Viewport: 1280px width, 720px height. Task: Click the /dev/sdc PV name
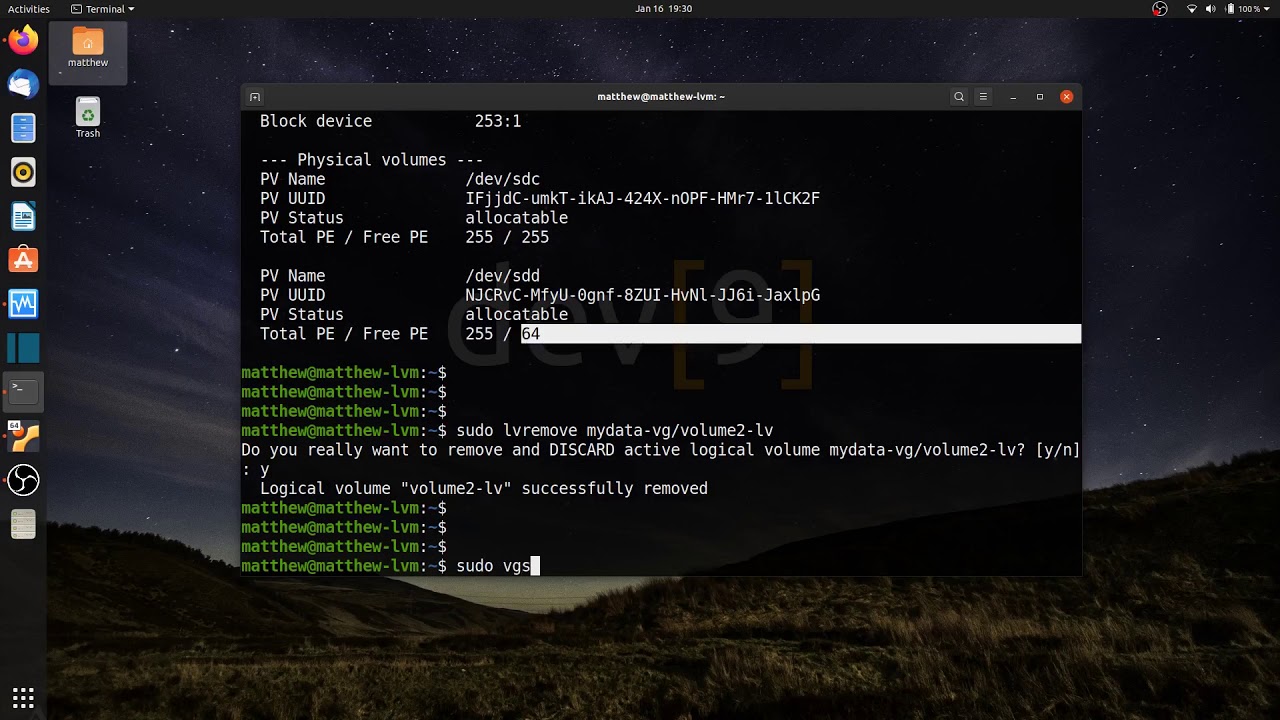(x=502, y=179)
